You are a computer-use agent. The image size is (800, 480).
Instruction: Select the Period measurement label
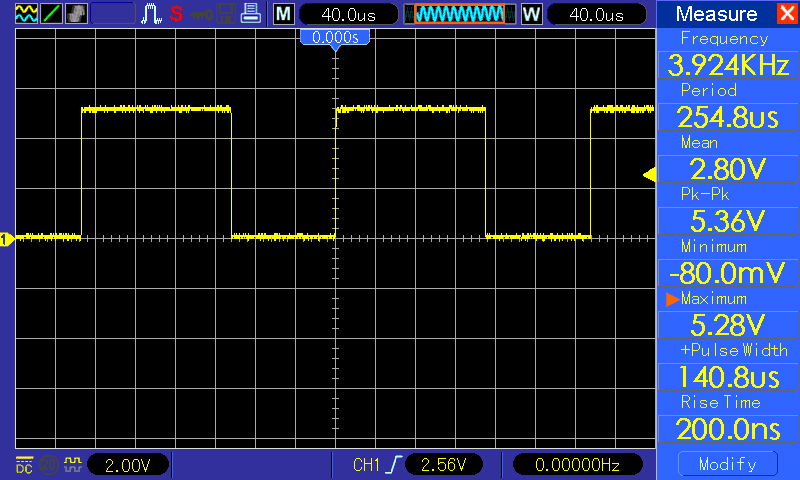pyautogui.click(x=709, y=90)
